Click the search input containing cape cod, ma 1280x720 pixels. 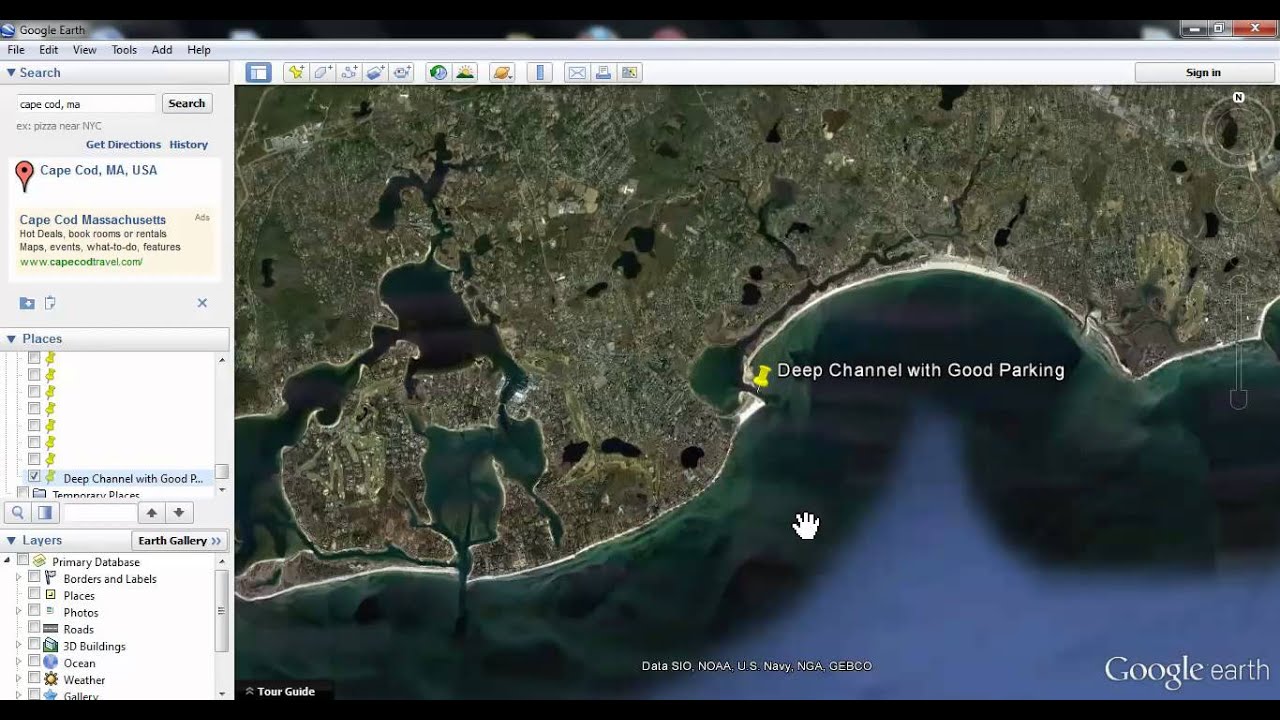(x=86, y=104)
